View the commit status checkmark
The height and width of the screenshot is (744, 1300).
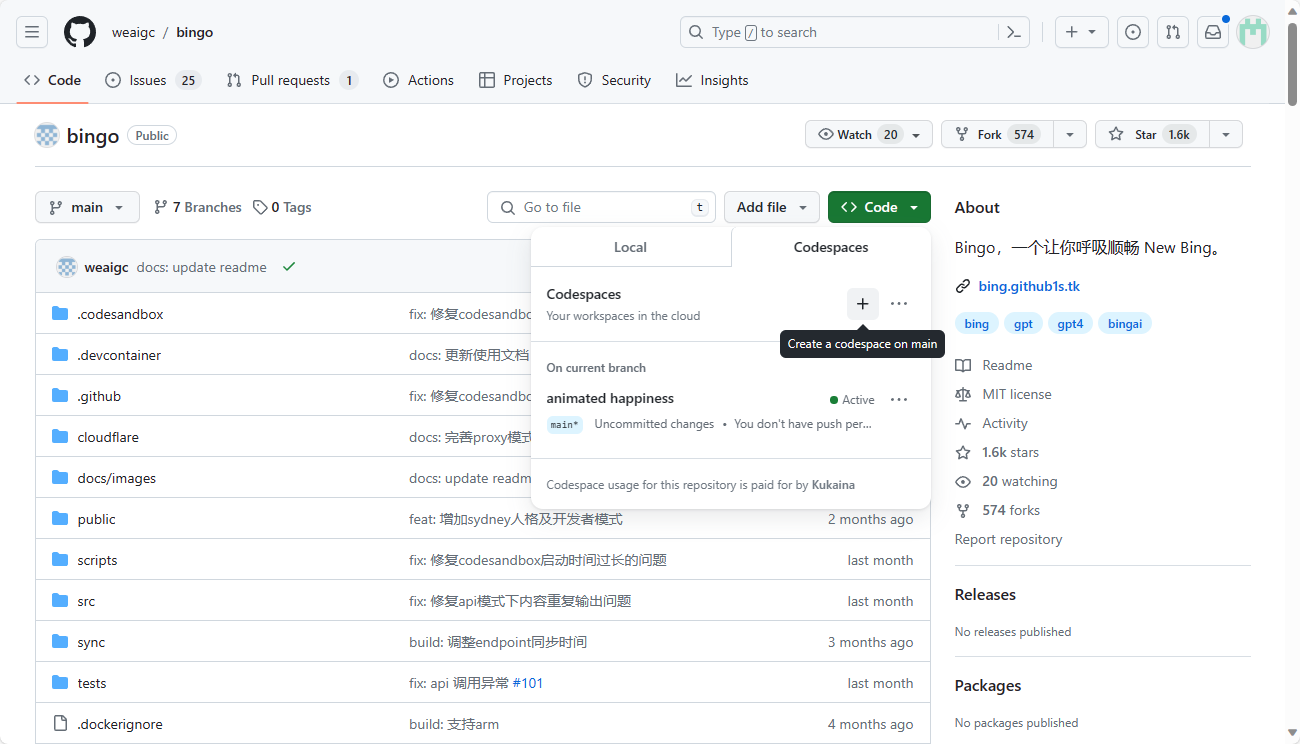(x=289, y=267)
